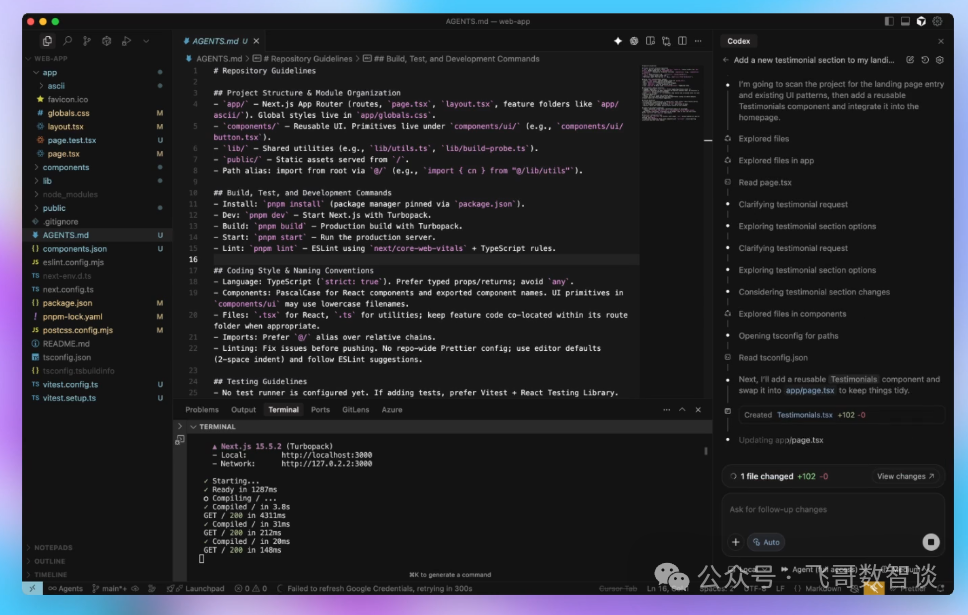Viewport: 968px width, 615px height.
Task: Open layout.tsx in the explorer
Action: pyautogui.click(x=65, y=127)
